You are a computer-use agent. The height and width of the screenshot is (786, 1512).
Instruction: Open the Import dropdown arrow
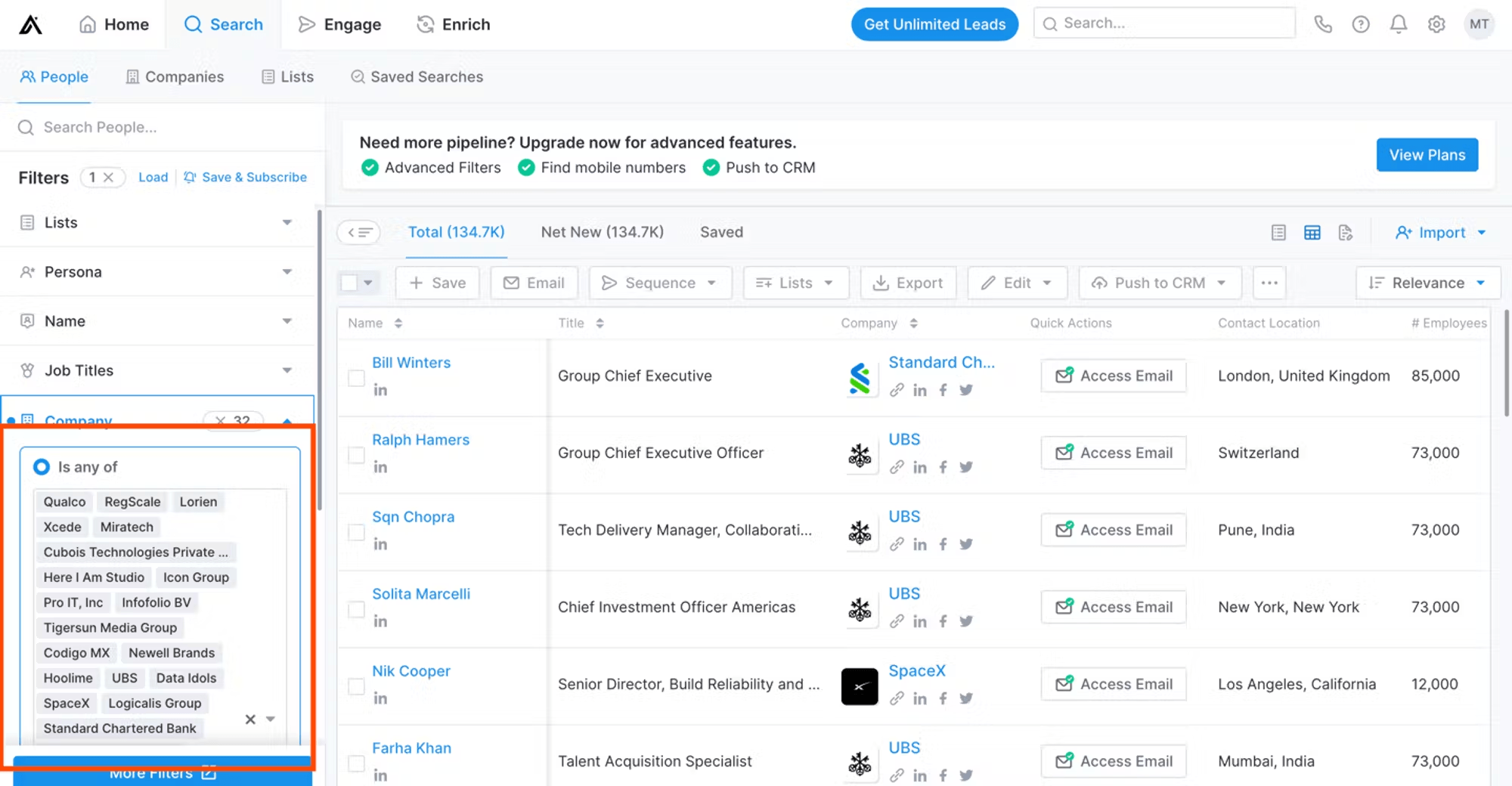[x=1482, y=232]
